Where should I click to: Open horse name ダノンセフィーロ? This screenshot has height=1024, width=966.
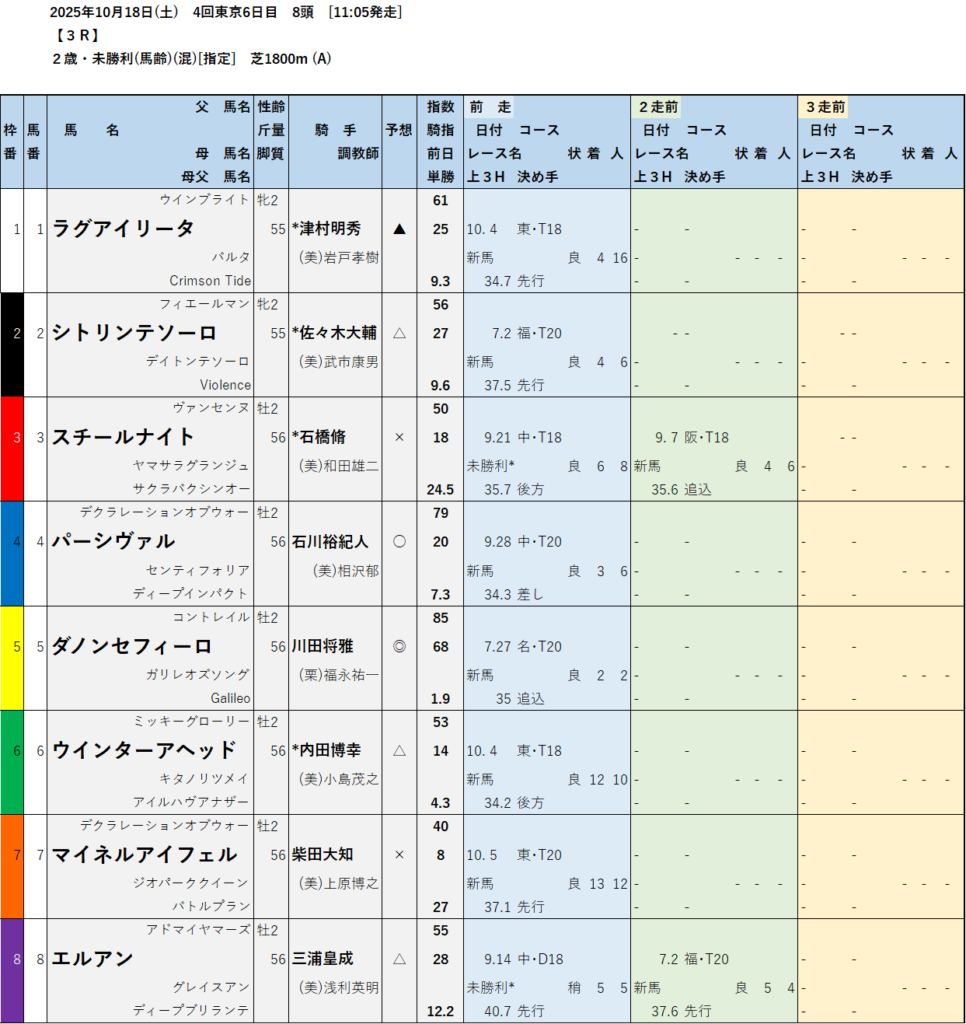tap(132, 646)
